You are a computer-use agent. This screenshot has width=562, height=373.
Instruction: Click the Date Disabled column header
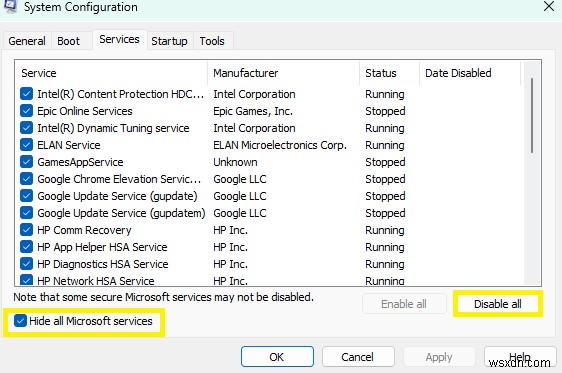470,73
